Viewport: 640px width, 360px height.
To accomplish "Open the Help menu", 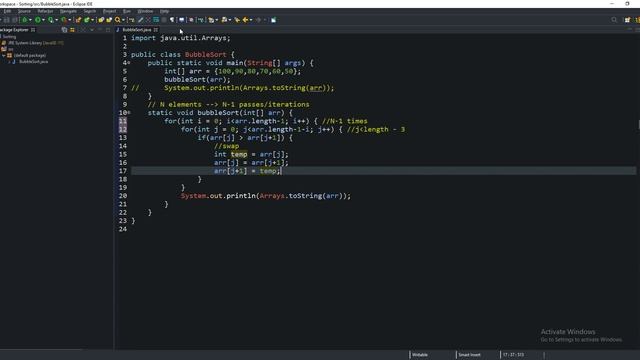I will click(x=164, y=11).
